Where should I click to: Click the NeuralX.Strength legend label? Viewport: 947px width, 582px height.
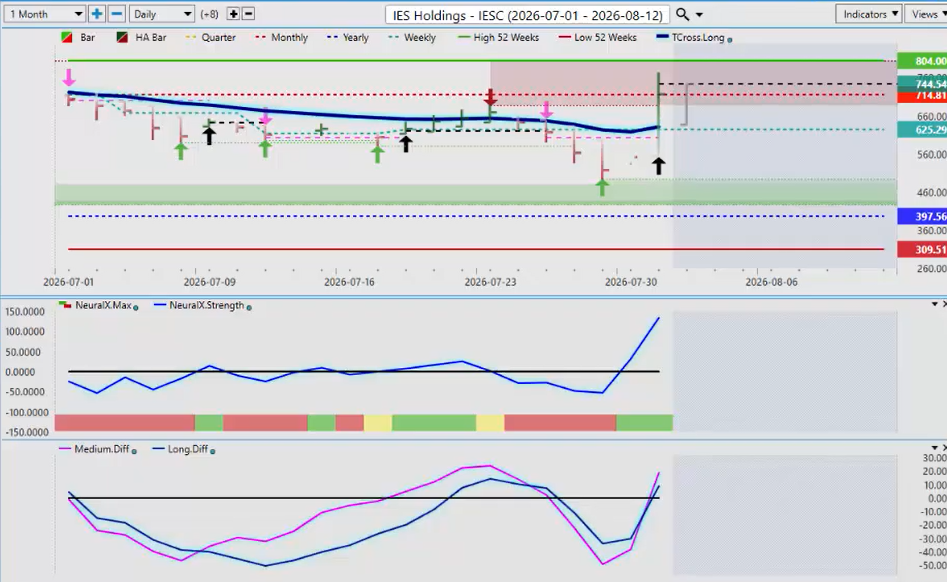pos(207,305)
